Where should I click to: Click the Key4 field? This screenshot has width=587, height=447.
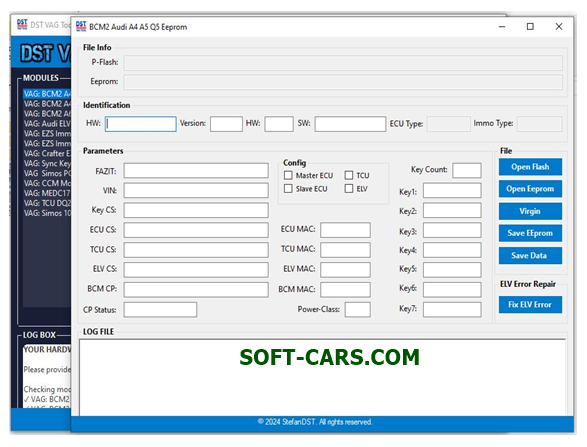[x=452, y=250]
